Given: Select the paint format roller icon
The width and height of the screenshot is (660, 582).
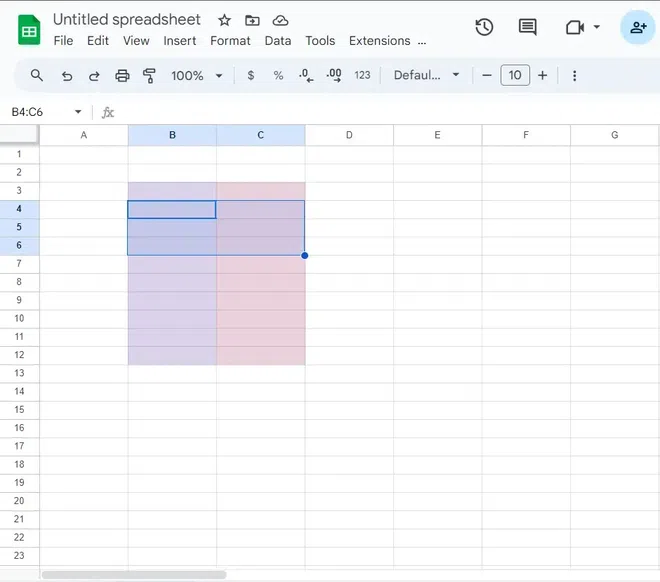Looking at the screenshot, I should click(x=149, y=76).
